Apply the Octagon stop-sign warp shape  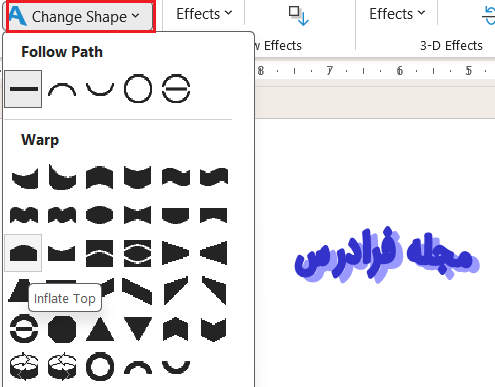coord(62,329)
